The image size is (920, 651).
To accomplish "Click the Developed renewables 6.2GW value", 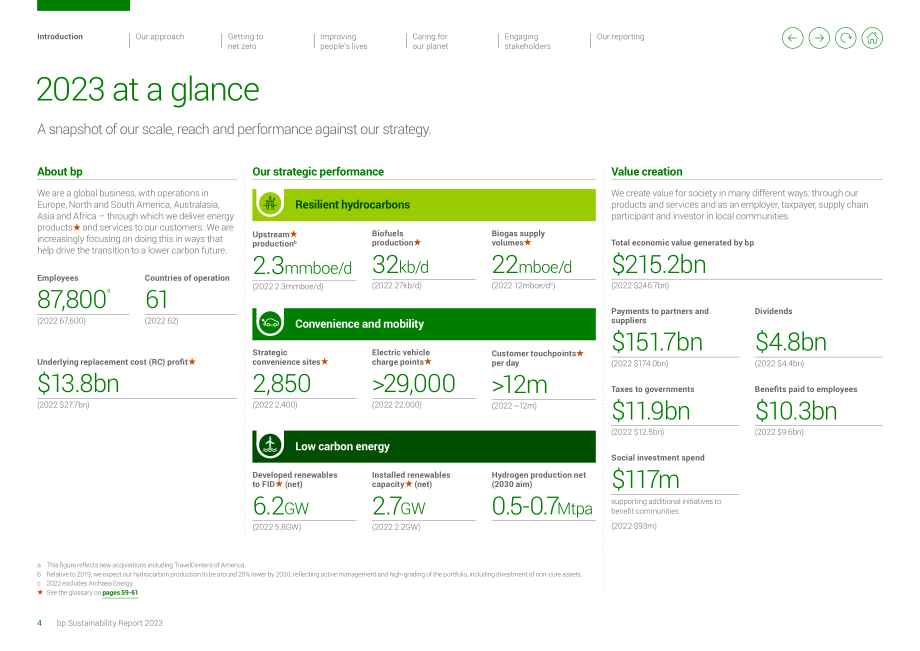I will coord(280,506).
